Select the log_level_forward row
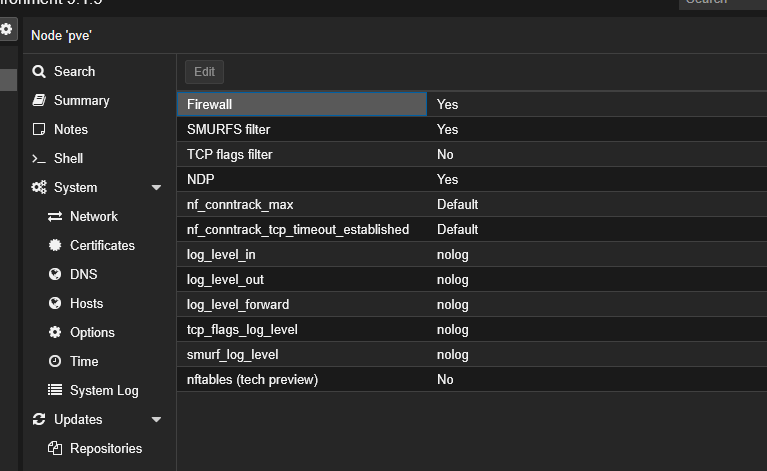The width and height of the screenshot is (767, 471). click(472, 304)
